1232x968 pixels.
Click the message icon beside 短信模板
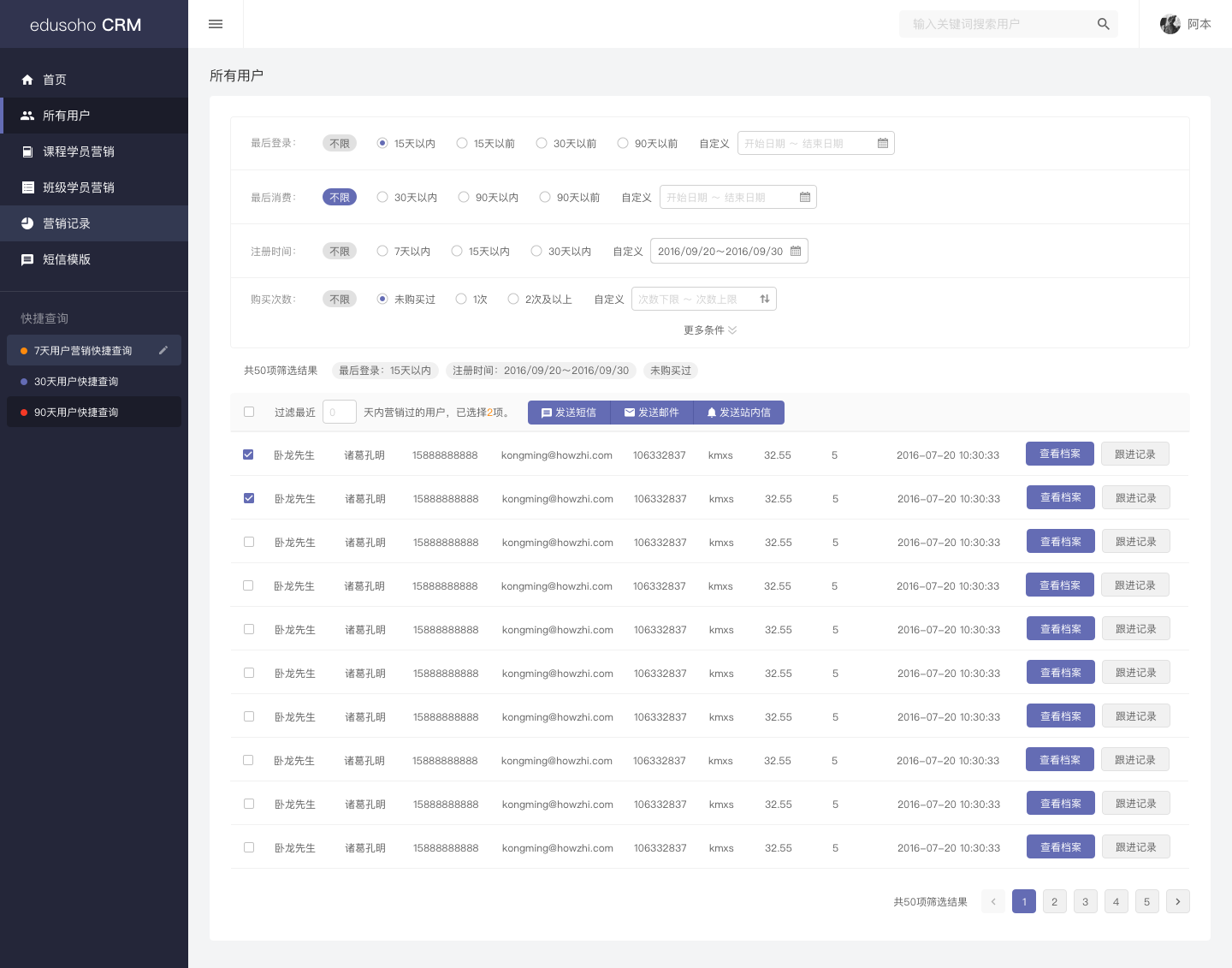pos(27,259)
